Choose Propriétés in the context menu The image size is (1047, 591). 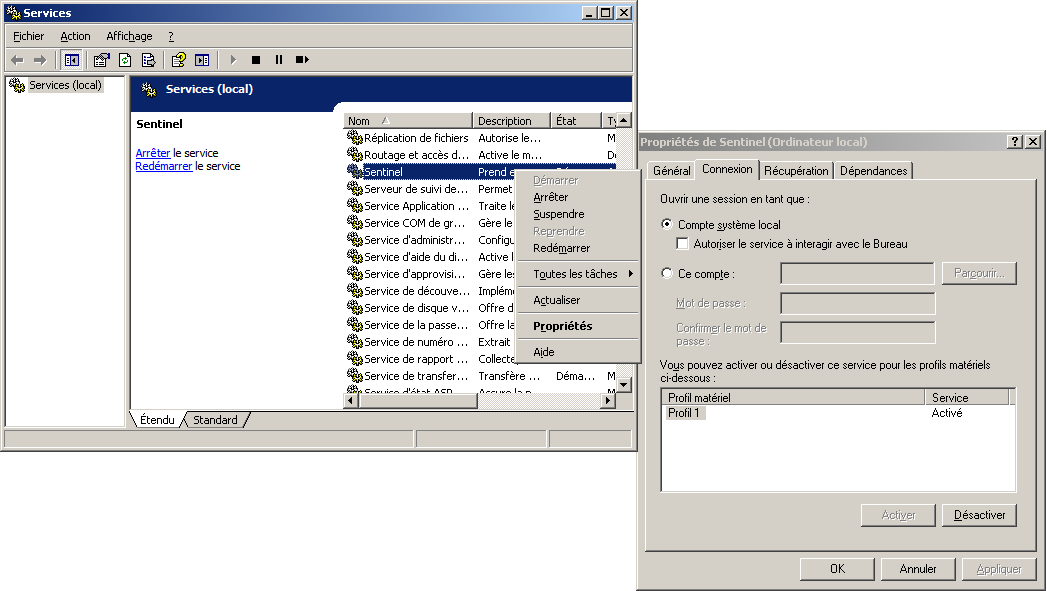pyautogui.click(x=578, y=326)
